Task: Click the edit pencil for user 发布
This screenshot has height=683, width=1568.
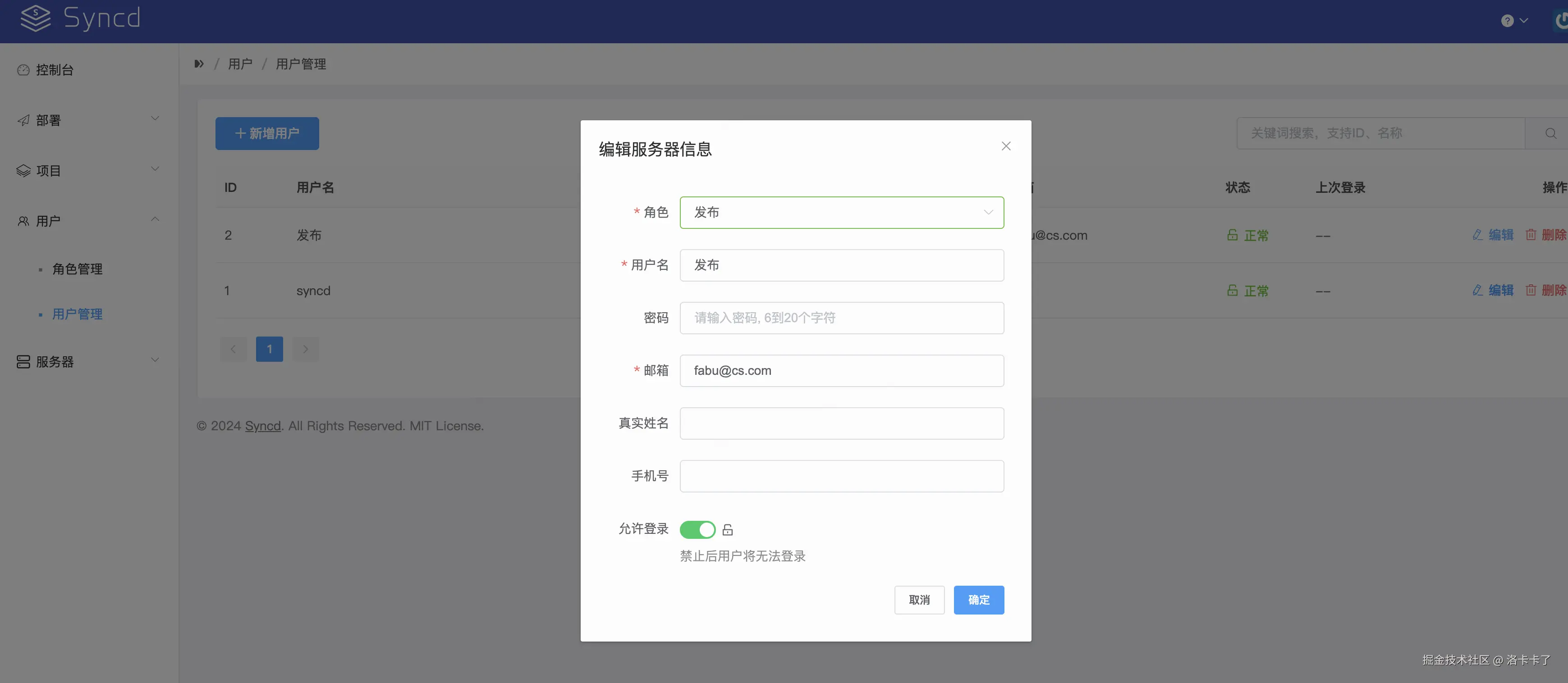Action: tap(1477, 235)
